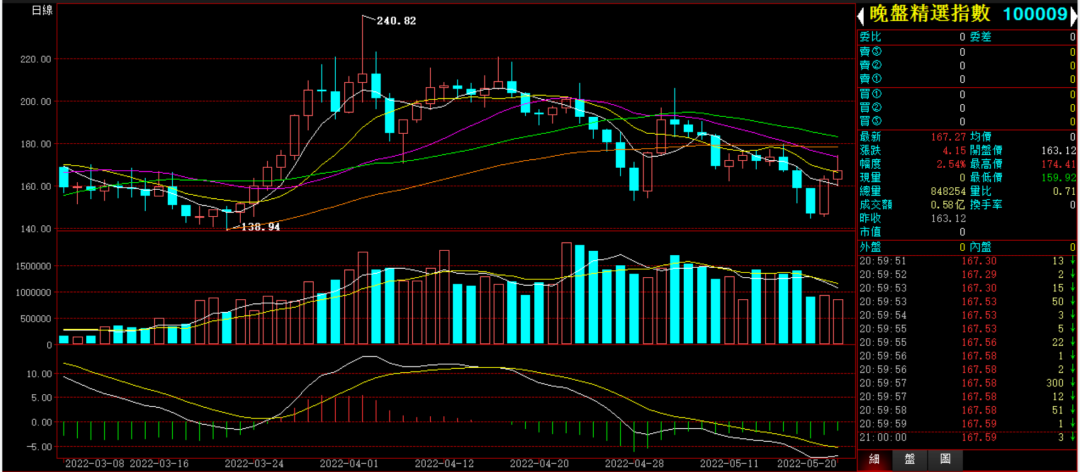Select the 最低價 value 159.92

[1060, 177]
